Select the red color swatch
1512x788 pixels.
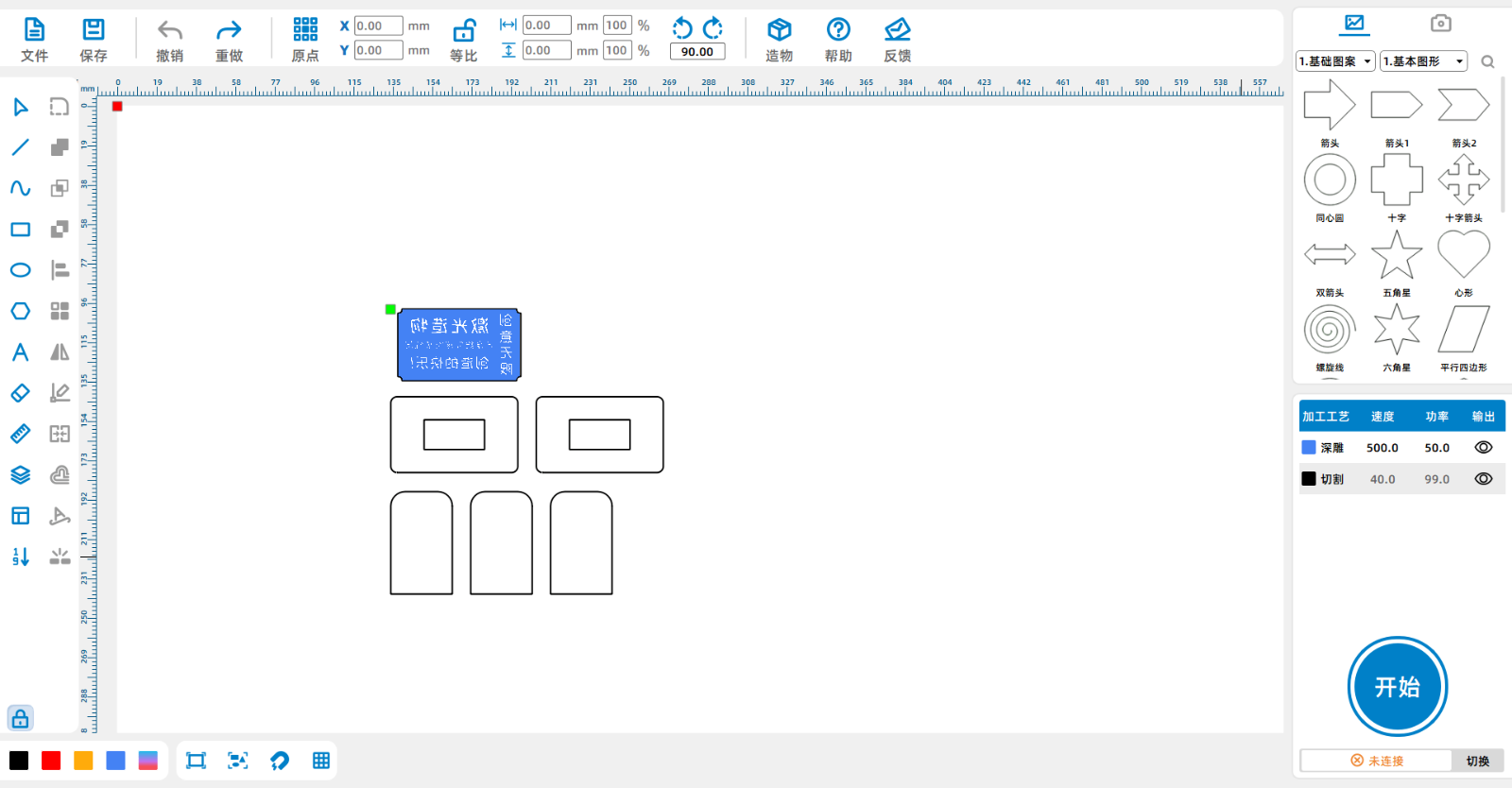51,761
